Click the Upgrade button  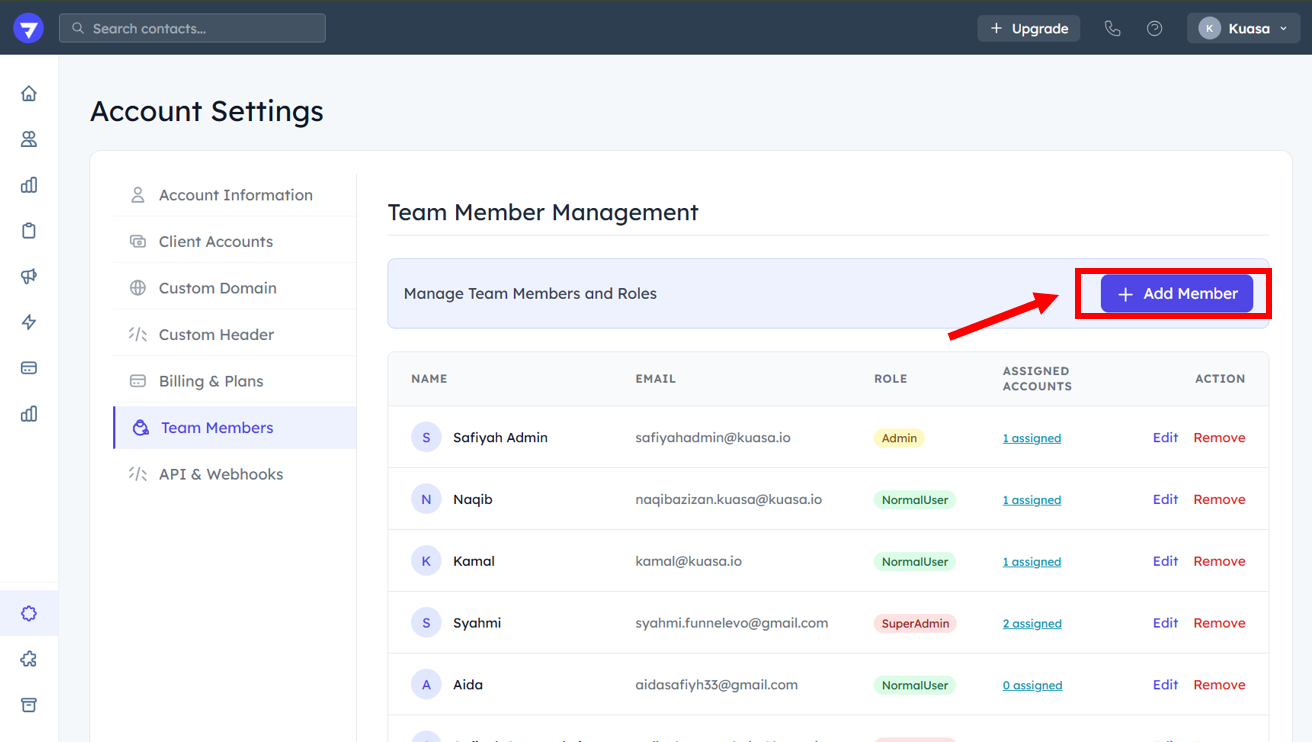1028,29
